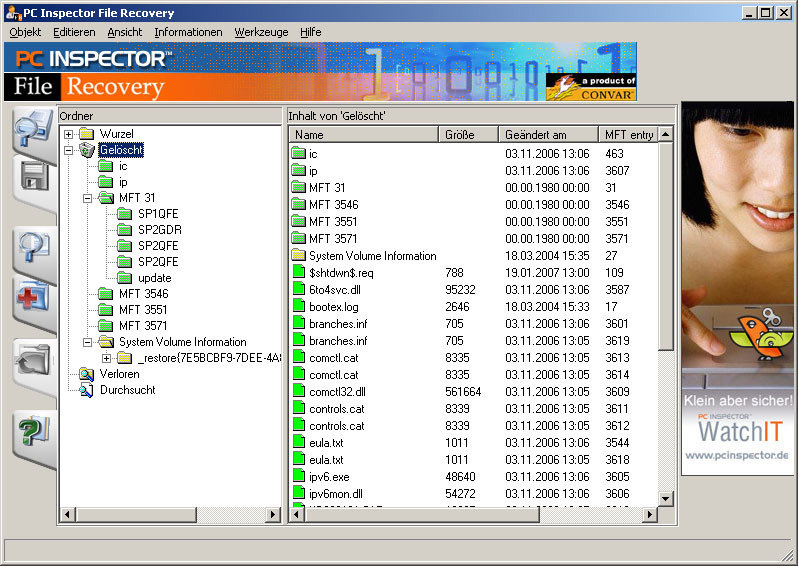Click file icon of ipv6.exe

[299, 476]
